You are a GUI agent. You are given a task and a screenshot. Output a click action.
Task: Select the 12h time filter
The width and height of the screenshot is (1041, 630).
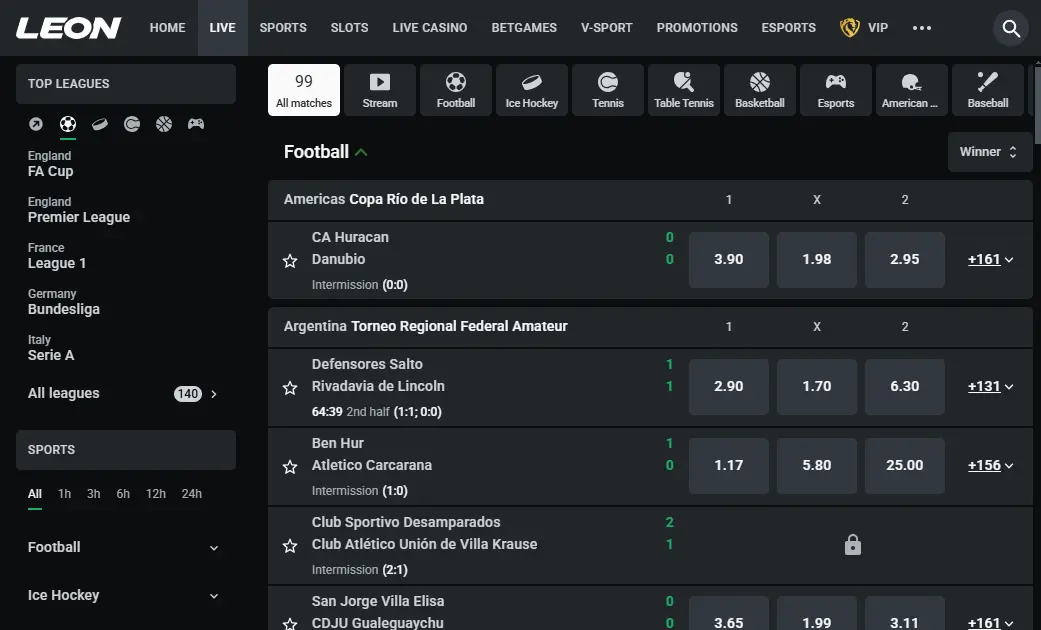tap(156, 494)
